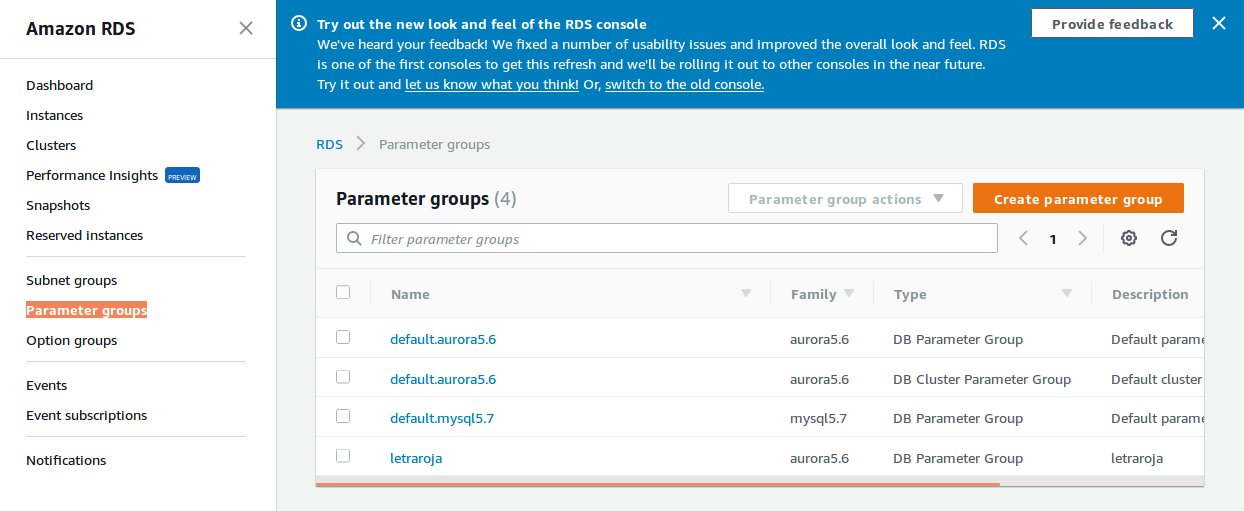
Task: Click the info icon in banner
Action: click(299, 23)
